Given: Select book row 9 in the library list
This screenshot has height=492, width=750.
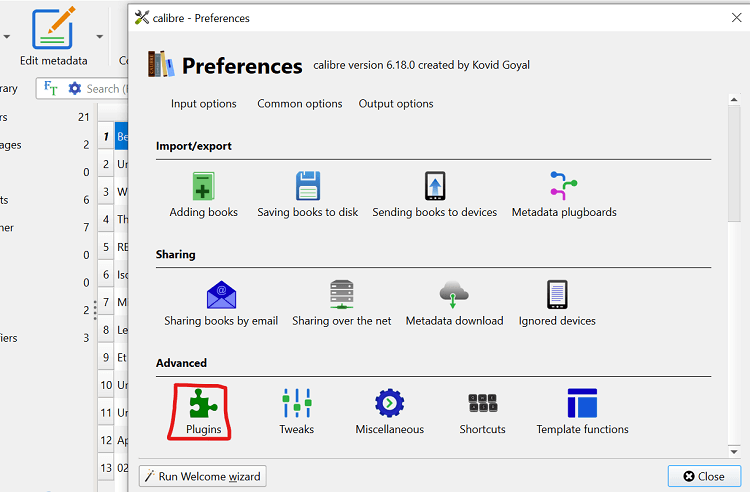Looking at the screenshot, I should [113, 357].
